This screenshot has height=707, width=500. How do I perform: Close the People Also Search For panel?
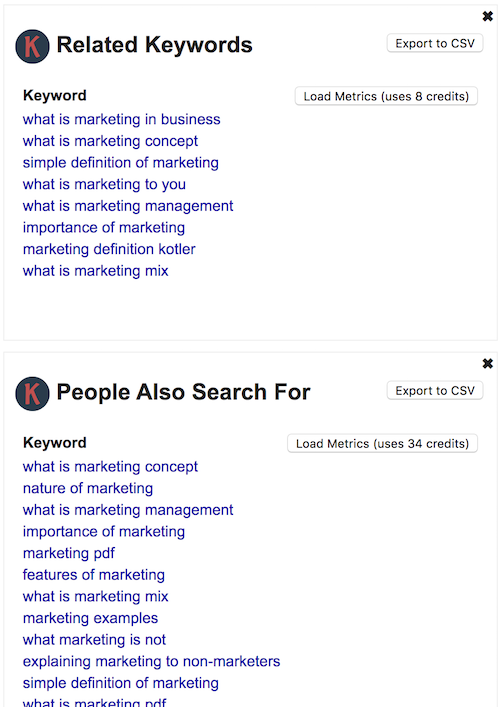click(x=487, y=363)
